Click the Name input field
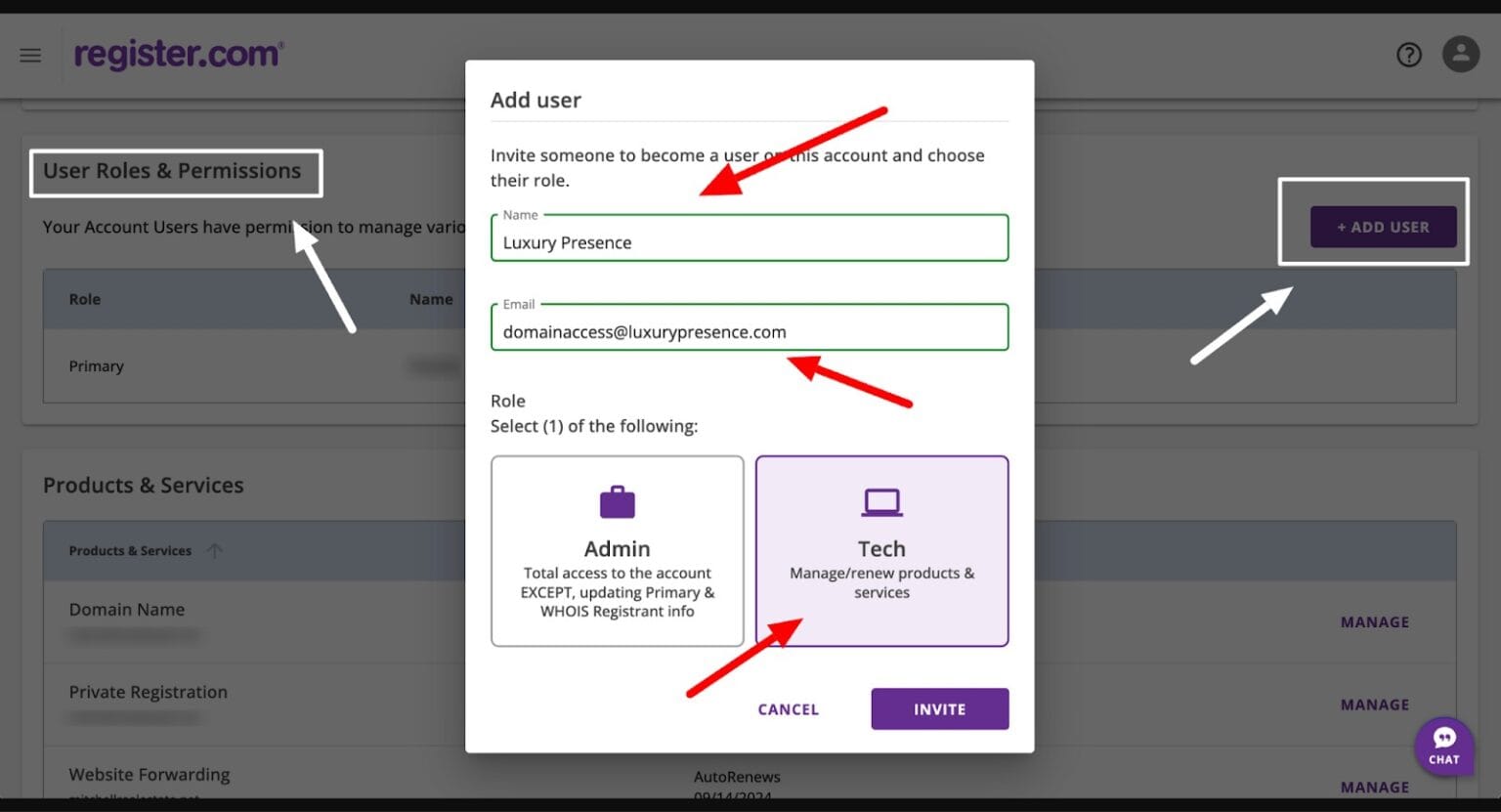The height and width of the screenshot is (812, 1501). pyautogui.click(x=749, y=242)
